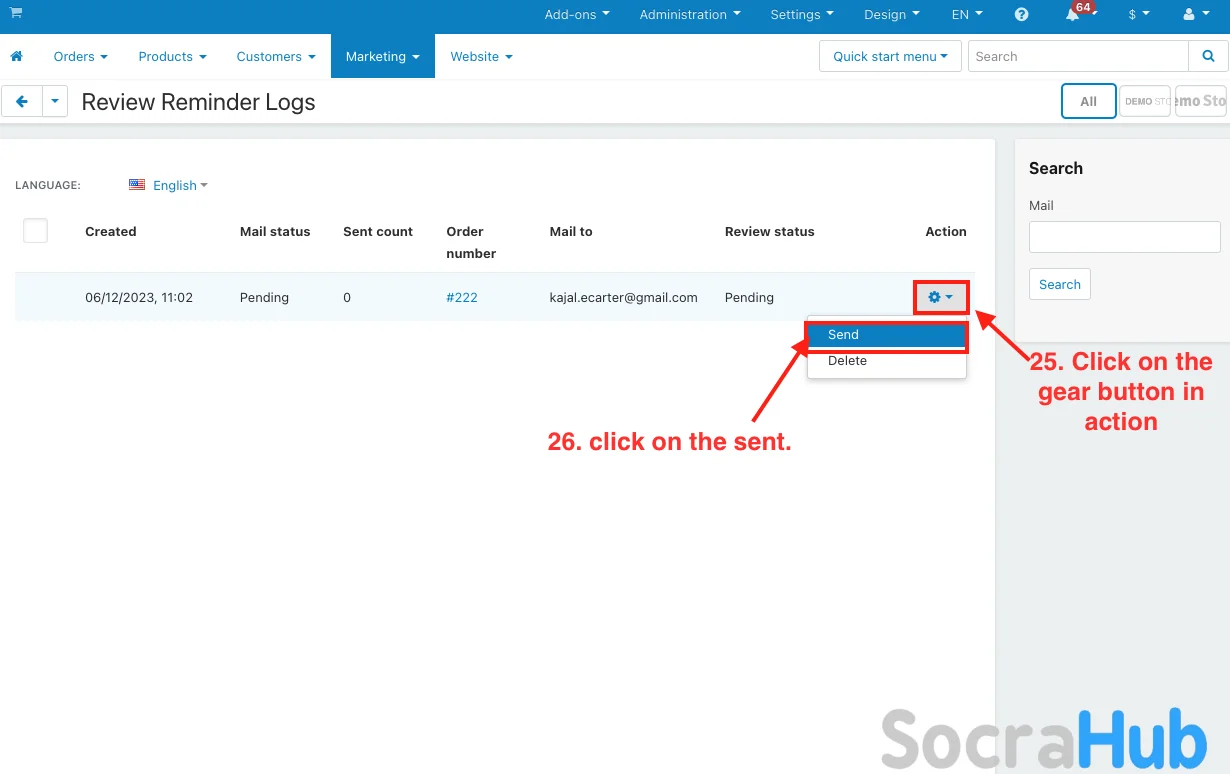The width and height of the screenshot is (1230, 774).
Task: Choose Delete from the action menu
Action: click(887, 361)
